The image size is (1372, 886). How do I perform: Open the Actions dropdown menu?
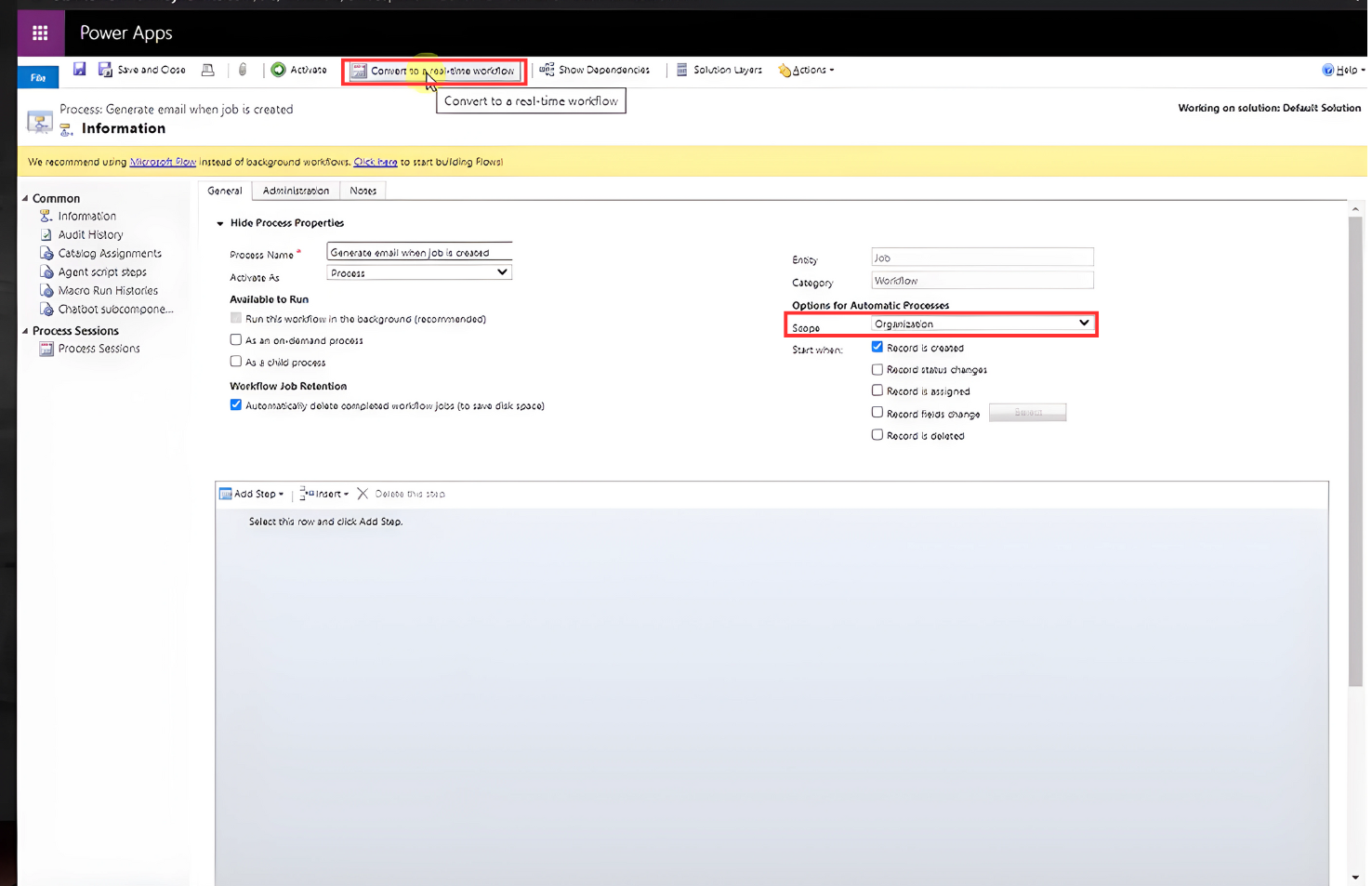806,70
